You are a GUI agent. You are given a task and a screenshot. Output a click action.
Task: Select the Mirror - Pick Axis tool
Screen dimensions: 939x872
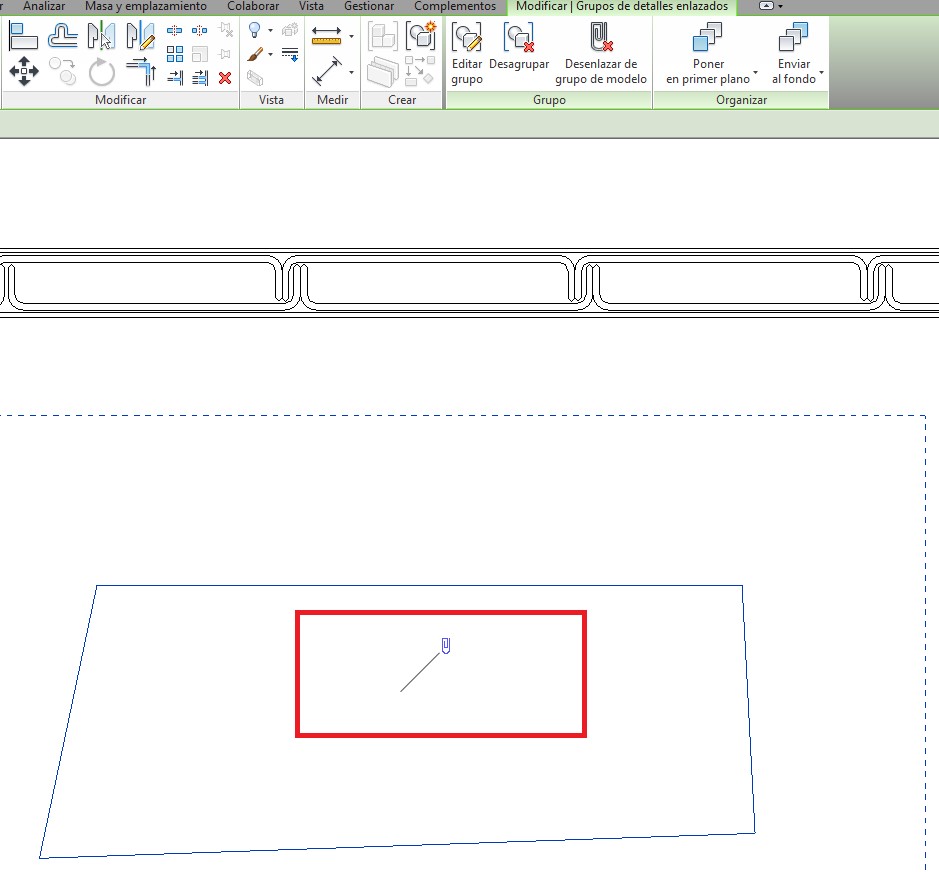101,37
